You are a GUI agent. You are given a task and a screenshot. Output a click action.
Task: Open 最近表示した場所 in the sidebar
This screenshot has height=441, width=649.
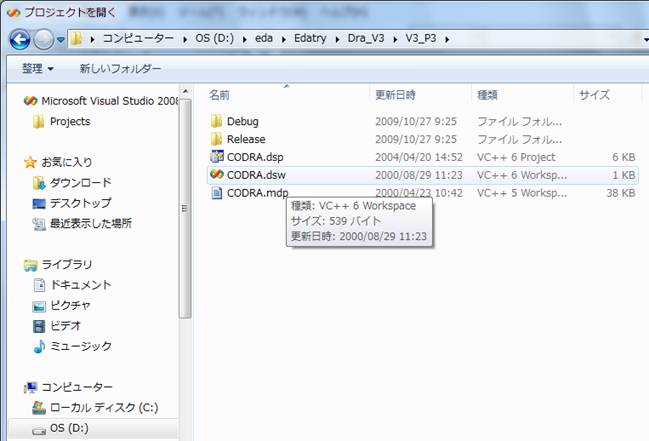coord(91,224)
